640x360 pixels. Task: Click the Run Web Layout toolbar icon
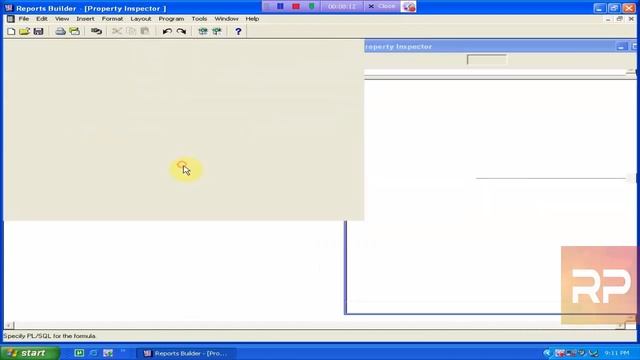[x=217, y=31]
